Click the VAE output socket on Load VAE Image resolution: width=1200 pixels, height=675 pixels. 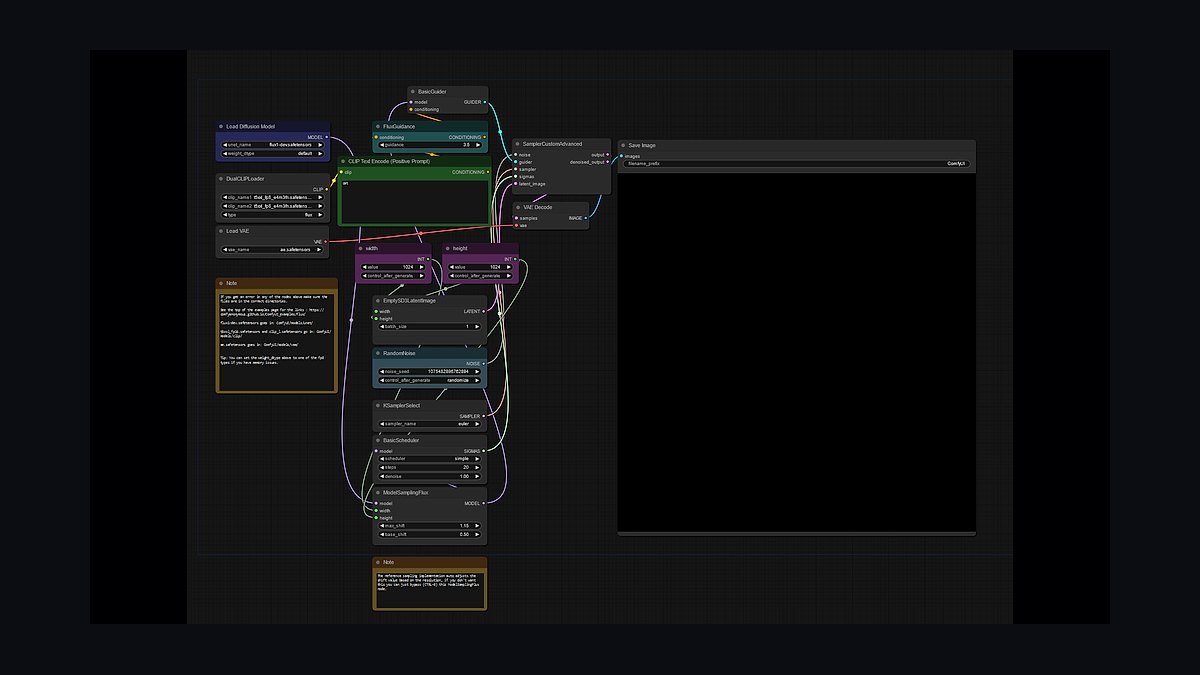(326, 241)
